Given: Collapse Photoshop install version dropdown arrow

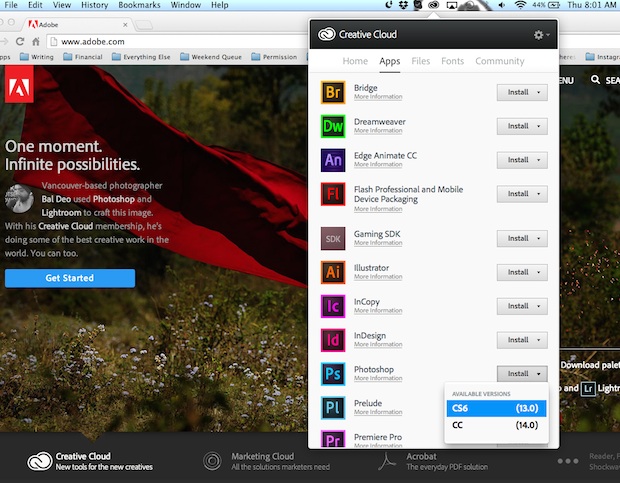Looking at the screenshot, I should (539, 374).
